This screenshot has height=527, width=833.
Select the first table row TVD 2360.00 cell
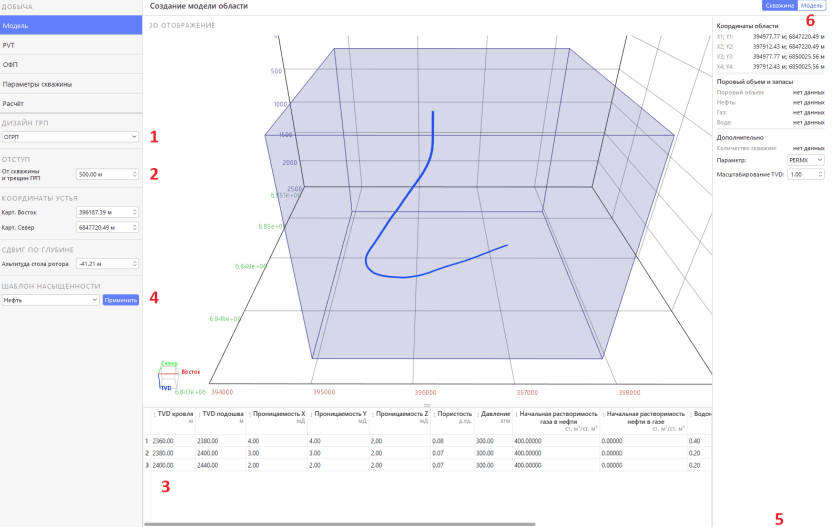coord(176,440)
